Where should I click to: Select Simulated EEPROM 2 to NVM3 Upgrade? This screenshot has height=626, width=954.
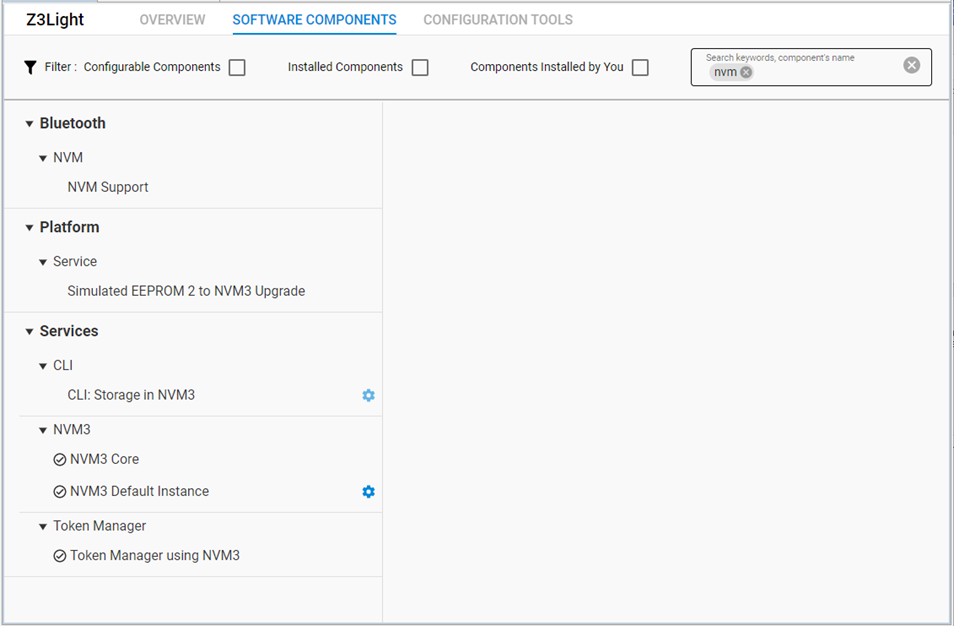click(x=186, y=291)
